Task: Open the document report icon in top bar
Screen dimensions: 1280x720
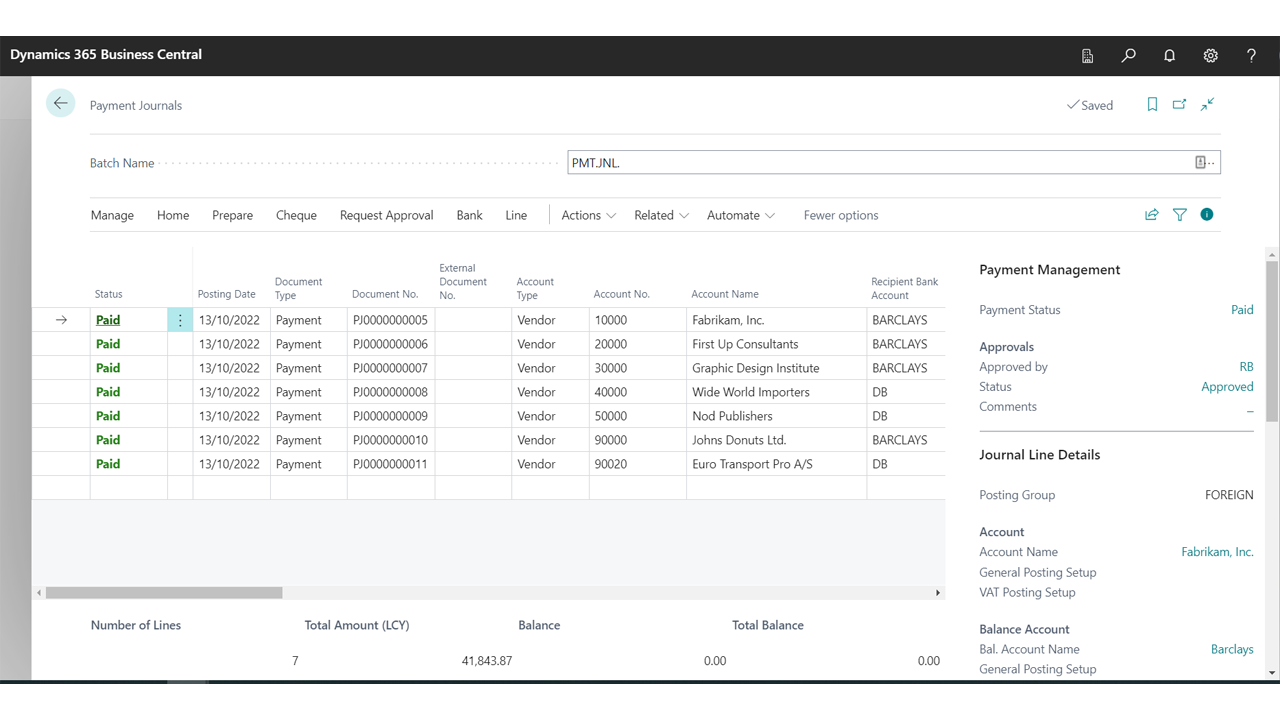Action: [x=1088, y=56]
